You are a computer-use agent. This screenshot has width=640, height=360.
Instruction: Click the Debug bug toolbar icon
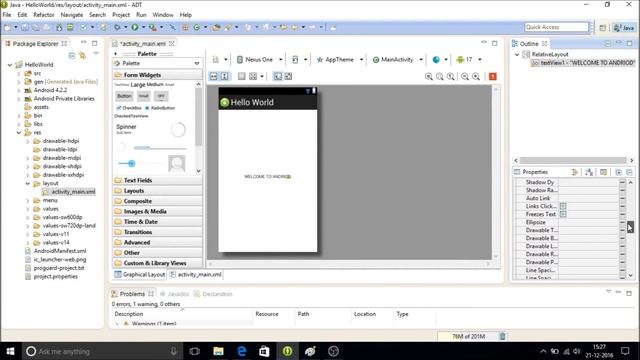pos(118,27)
